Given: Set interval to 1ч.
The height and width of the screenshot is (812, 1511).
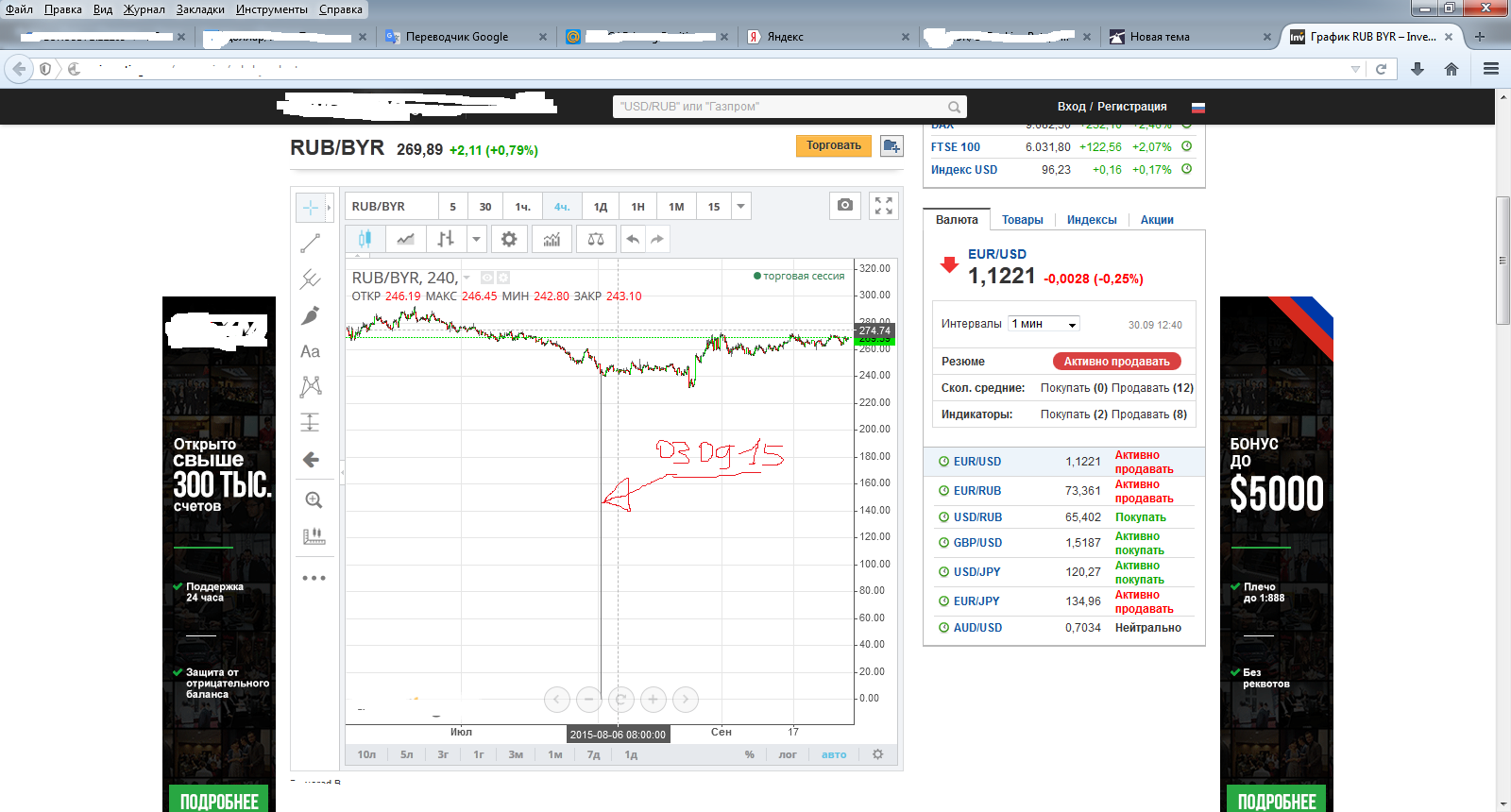Looking at the screenshot, I should coord(522,206).
